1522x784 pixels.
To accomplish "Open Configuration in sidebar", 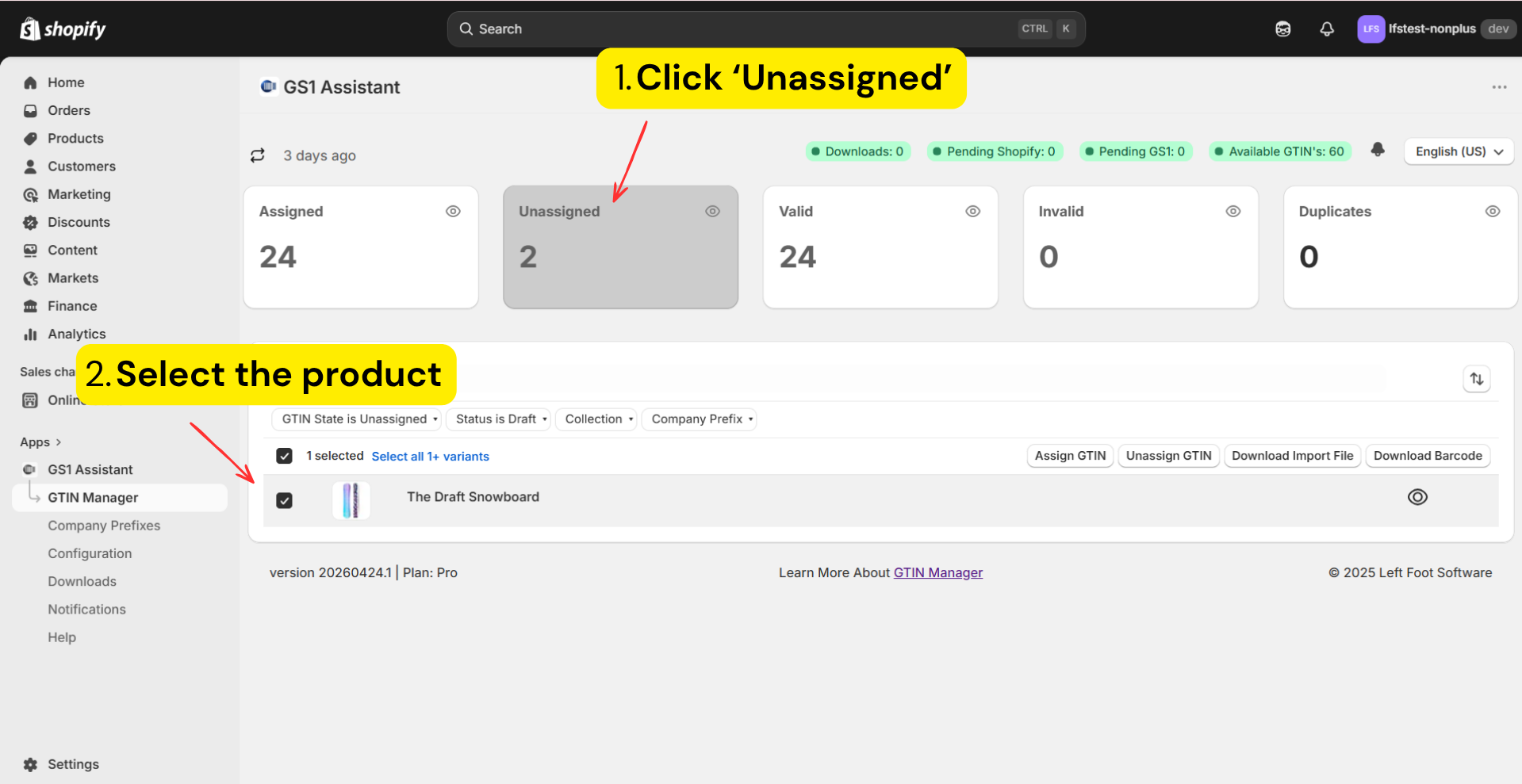I will (90, 554).
